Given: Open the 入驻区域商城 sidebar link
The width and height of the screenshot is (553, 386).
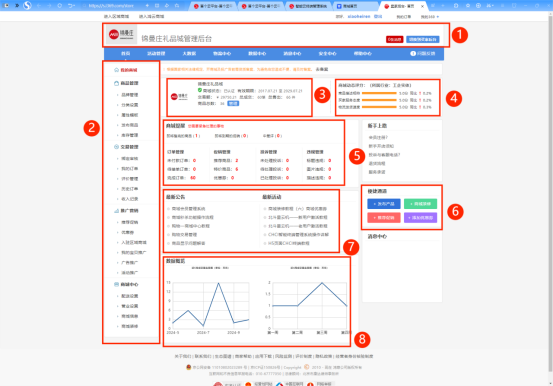Looking at the screenshot, I should tap(134, 242).
